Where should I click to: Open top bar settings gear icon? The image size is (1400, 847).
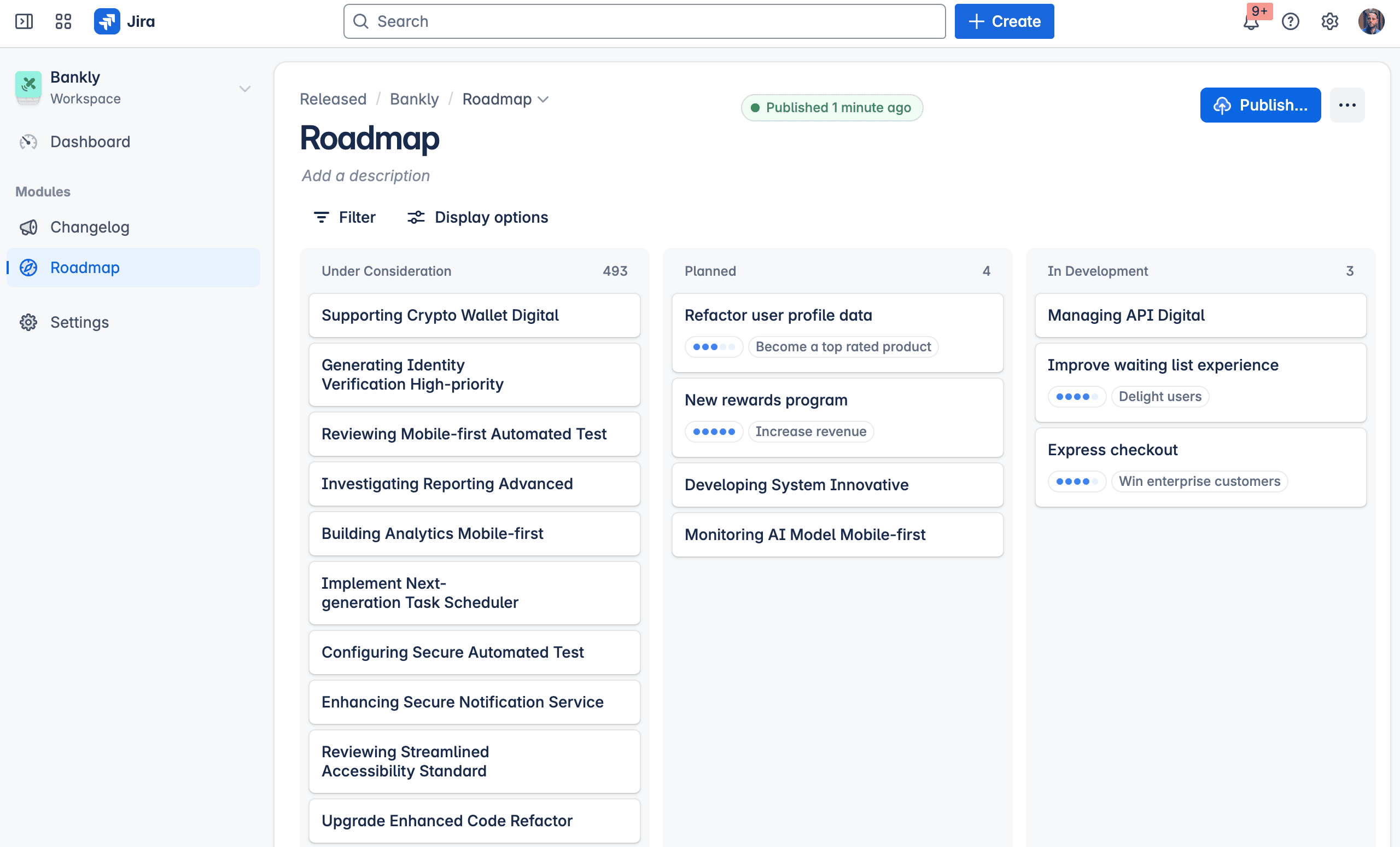1329,21
